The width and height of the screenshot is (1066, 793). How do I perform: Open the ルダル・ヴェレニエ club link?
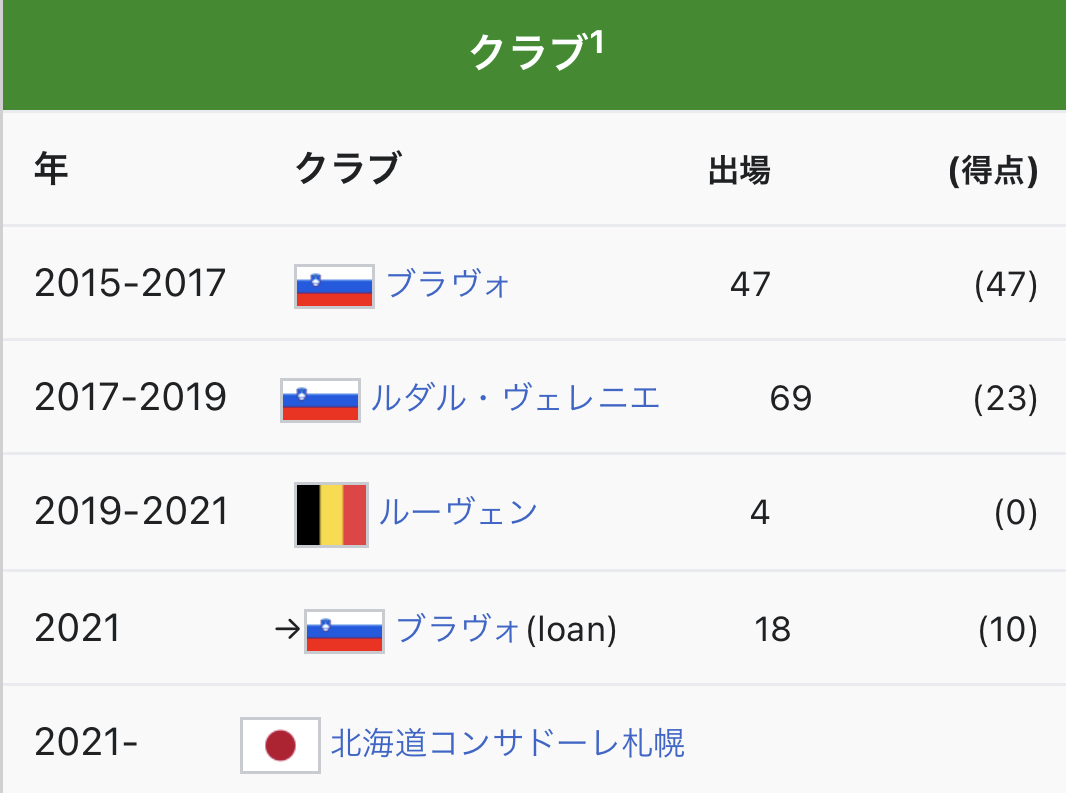pyautogui.click(x=515, y=399)
